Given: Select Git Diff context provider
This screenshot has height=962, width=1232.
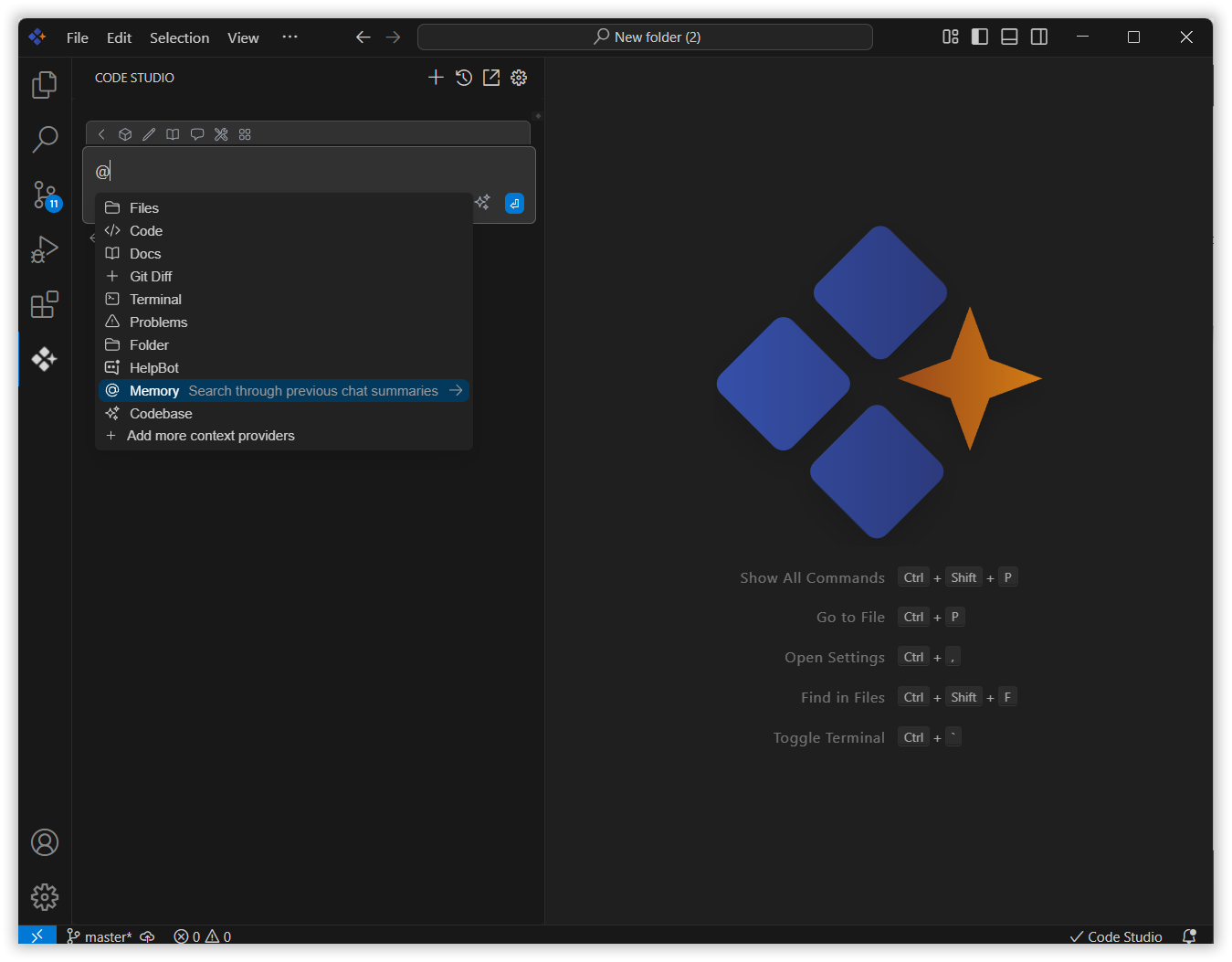Looking at the screenshot, I should [x=284, y=277].
